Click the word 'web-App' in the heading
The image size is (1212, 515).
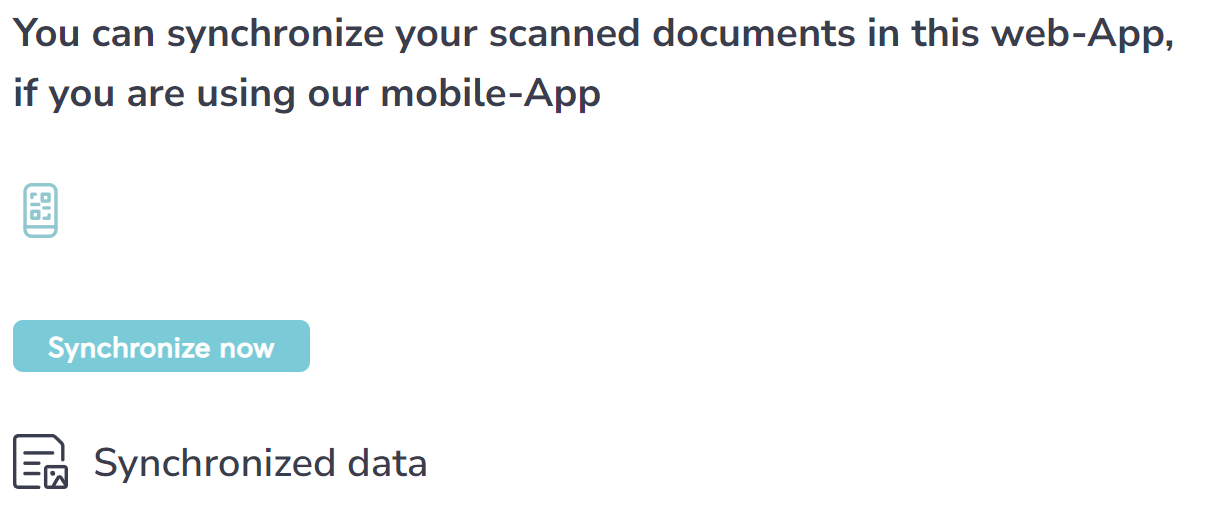tap(1082, 35)
